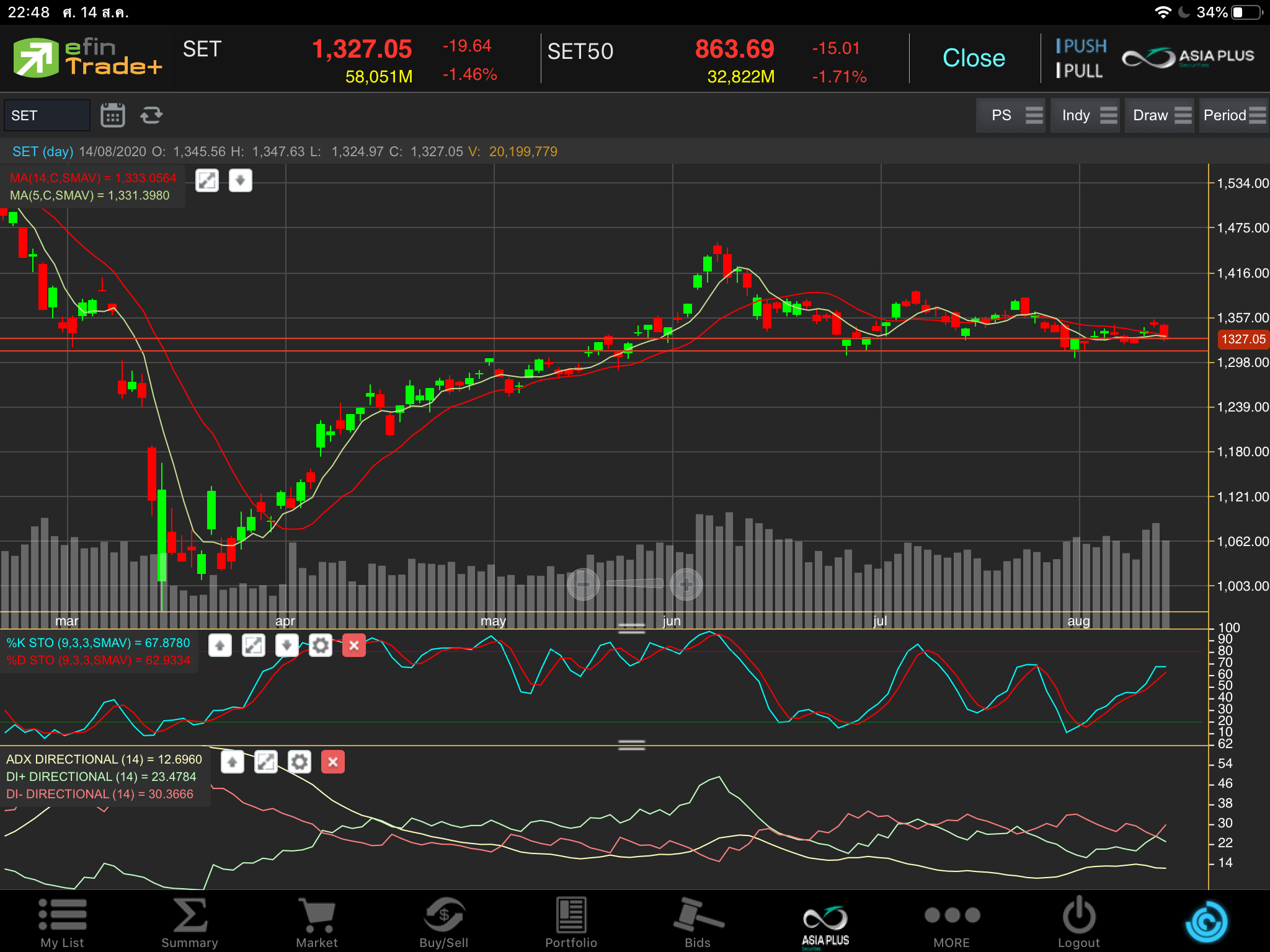Click the DI- DIRECTIONAL (14) label

pos(100,795)
